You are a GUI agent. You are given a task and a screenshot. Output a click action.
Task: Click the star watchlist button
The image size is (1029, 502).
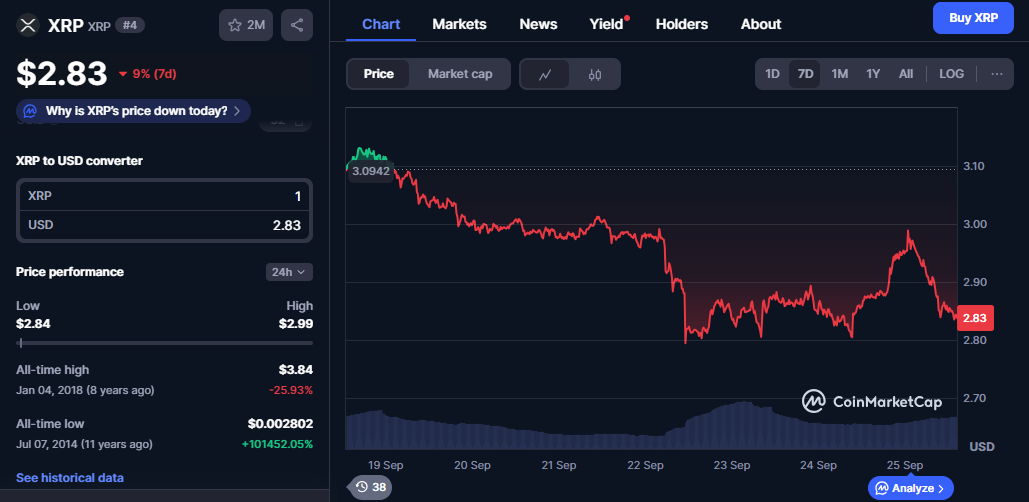tap(245, 24)
